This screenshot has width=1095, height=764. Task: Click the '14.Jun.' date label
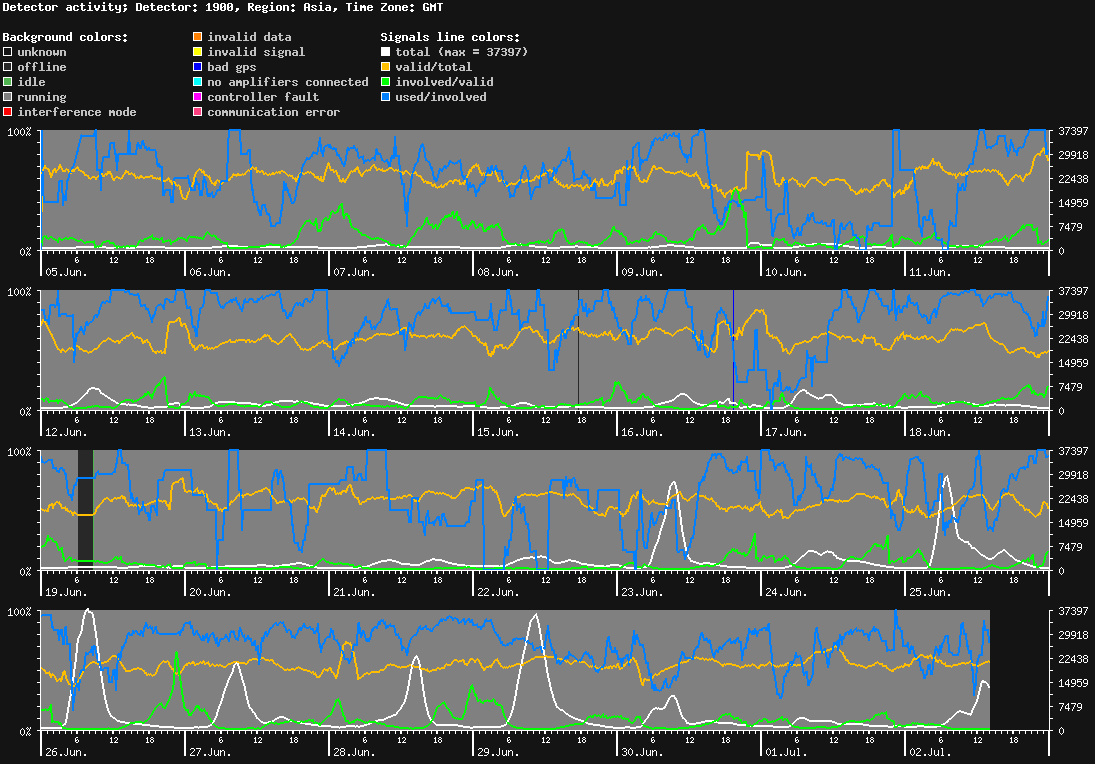point(354,432)
